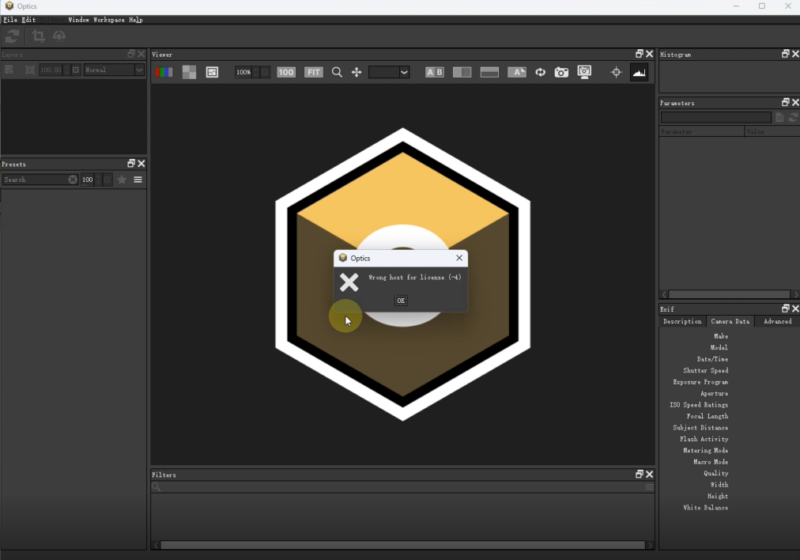
Task: Select the pan move tool icon
Action: coord(356,72)
